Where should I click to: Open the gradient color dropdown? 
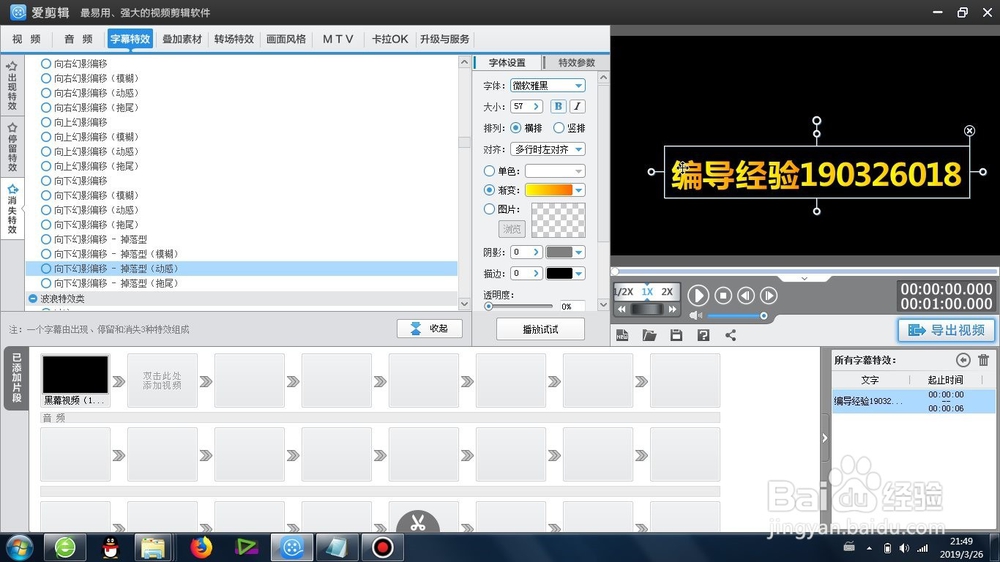pyautogui.click(x=578, y=190)
